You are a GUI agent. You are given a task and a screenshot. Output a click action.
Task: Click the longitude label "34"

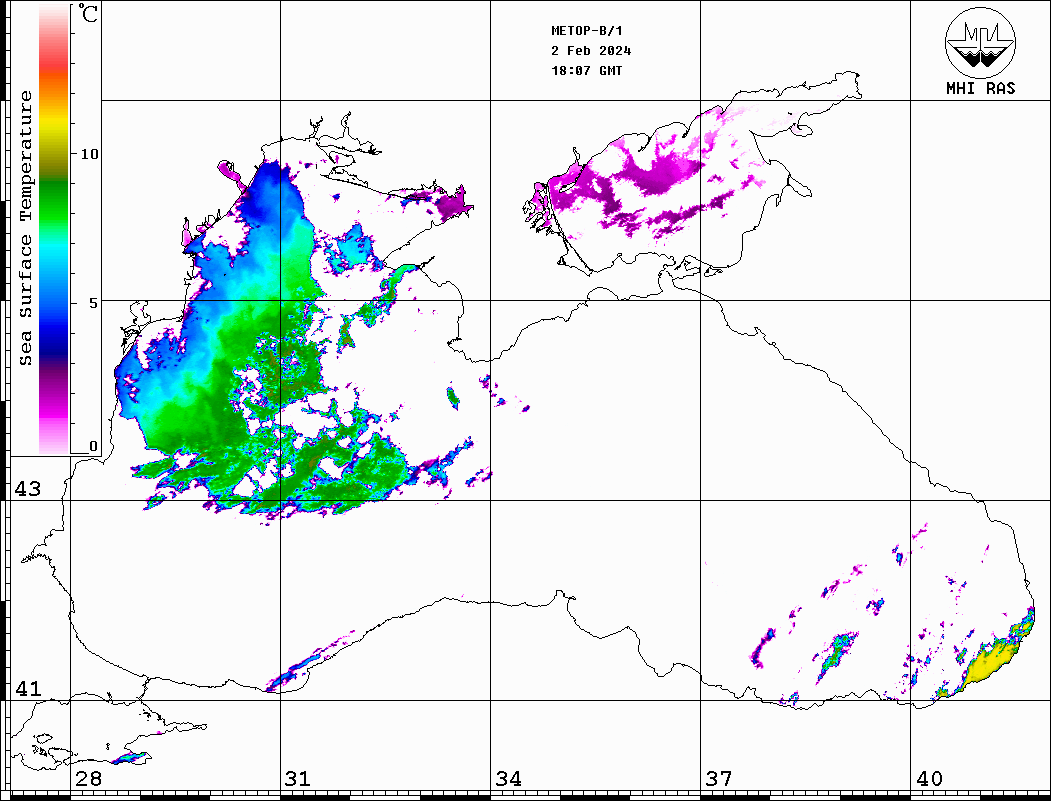coord(508,778)
